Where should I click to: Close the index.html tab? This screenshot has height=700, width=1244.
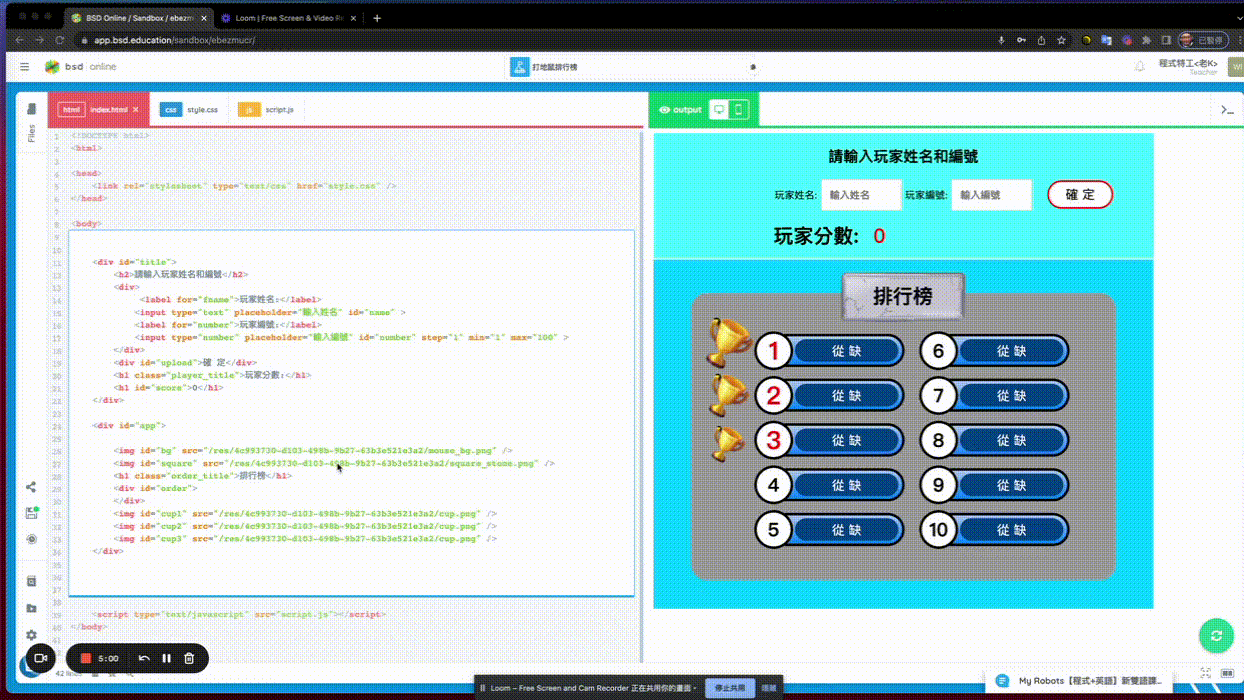point(136,109)
